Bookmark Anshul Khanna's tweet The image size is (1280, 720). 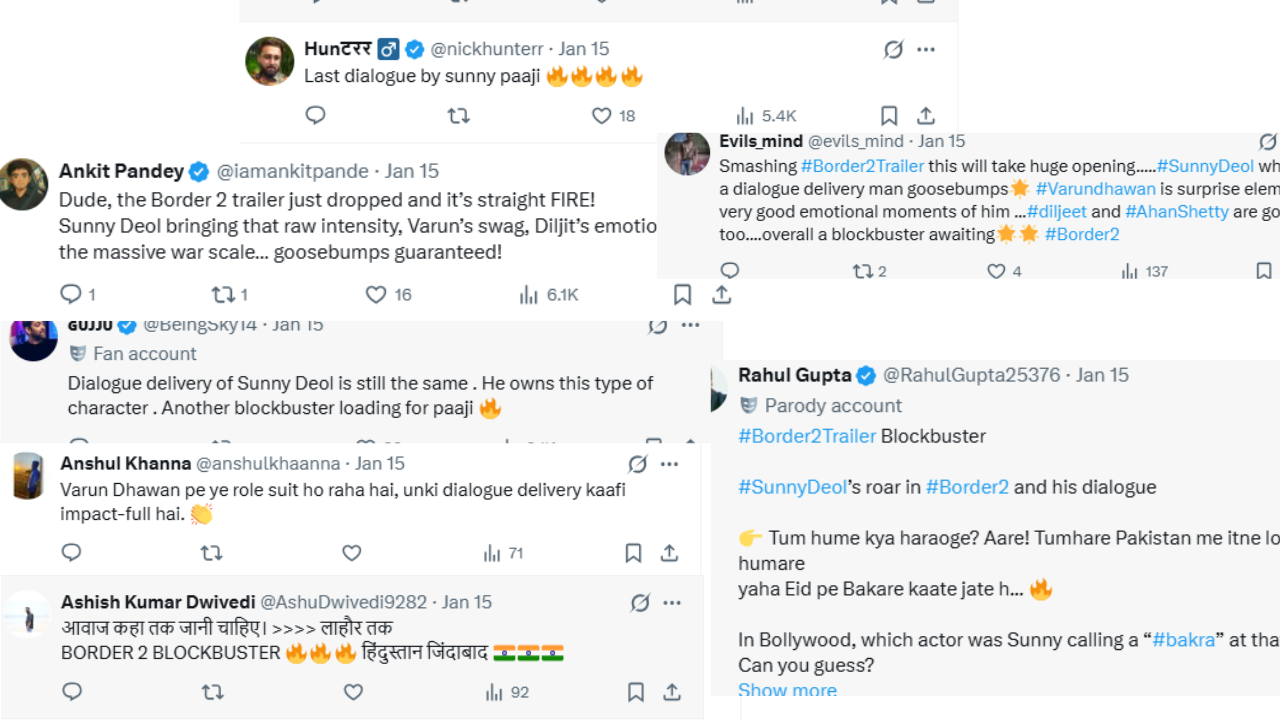[633, 553]
